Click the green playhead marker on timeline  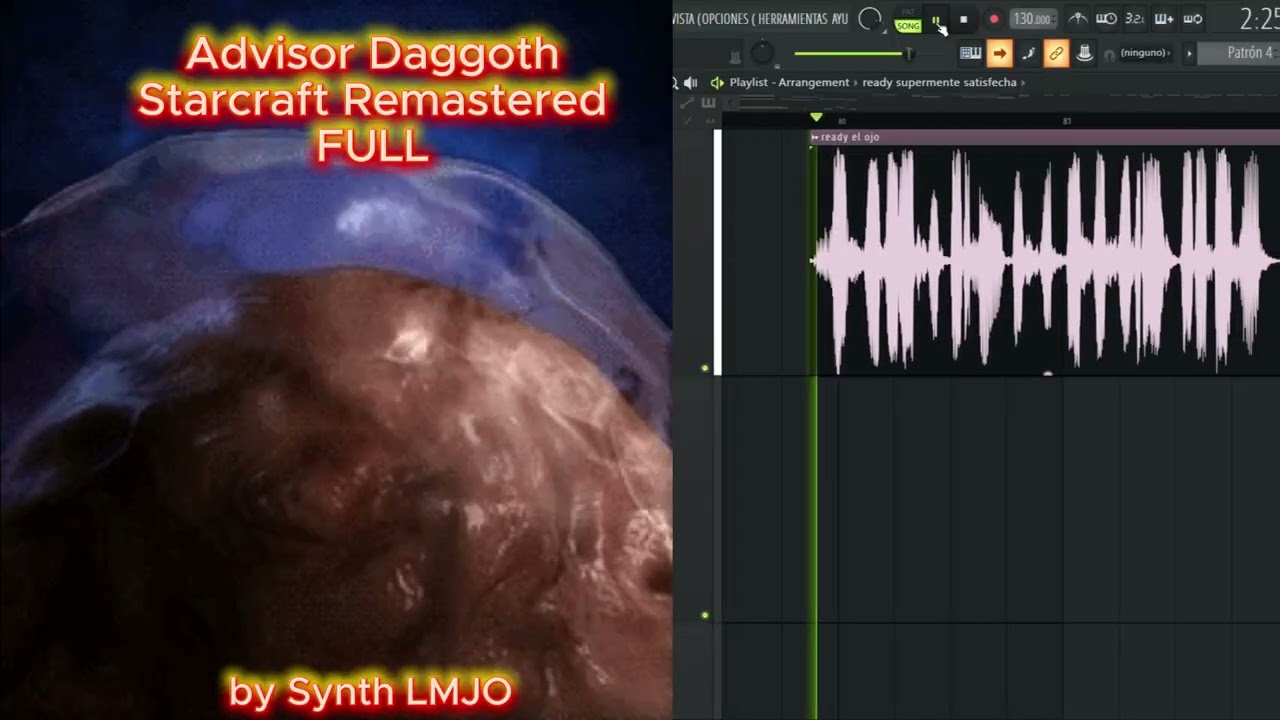(x=816, y=119)
